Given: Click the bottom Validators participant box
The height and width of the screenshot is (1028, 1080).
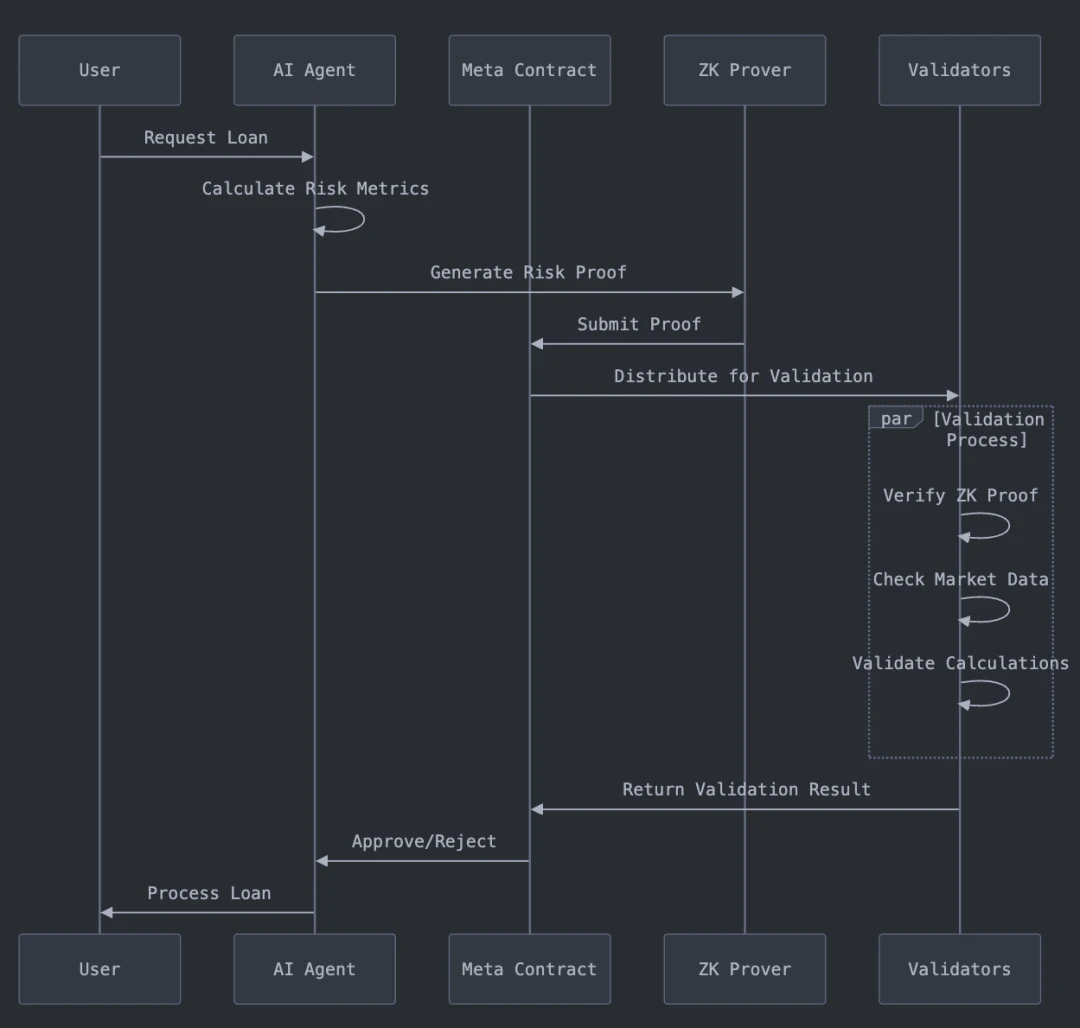Looking at the screenshot, I should 959,968.
